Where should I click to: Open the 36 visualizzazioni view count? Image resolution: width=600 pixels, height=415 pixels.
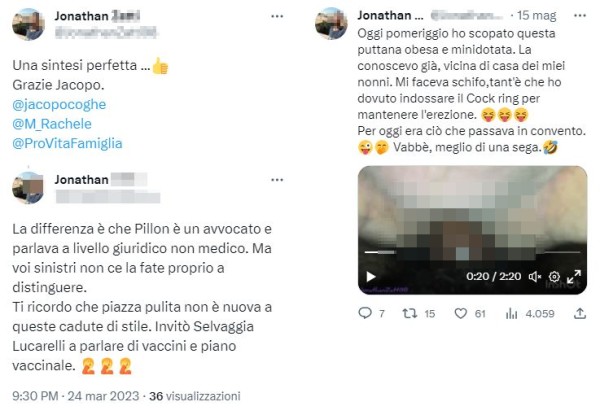pos(195,396)
